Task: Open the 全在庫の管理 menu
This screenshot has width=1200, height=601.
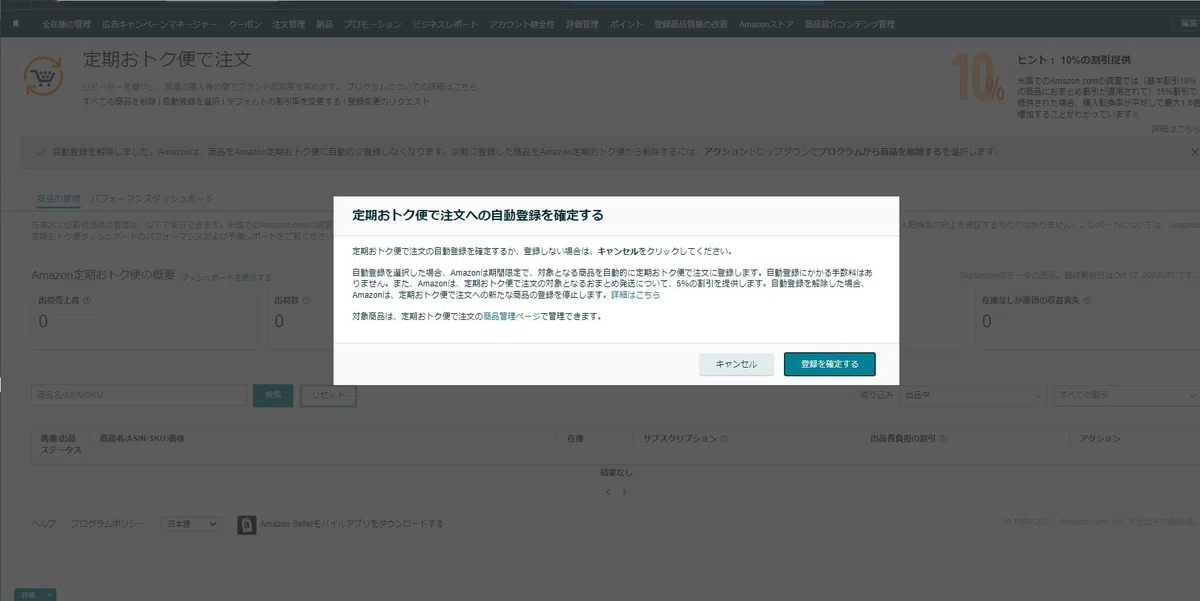Action: point(67,23)
